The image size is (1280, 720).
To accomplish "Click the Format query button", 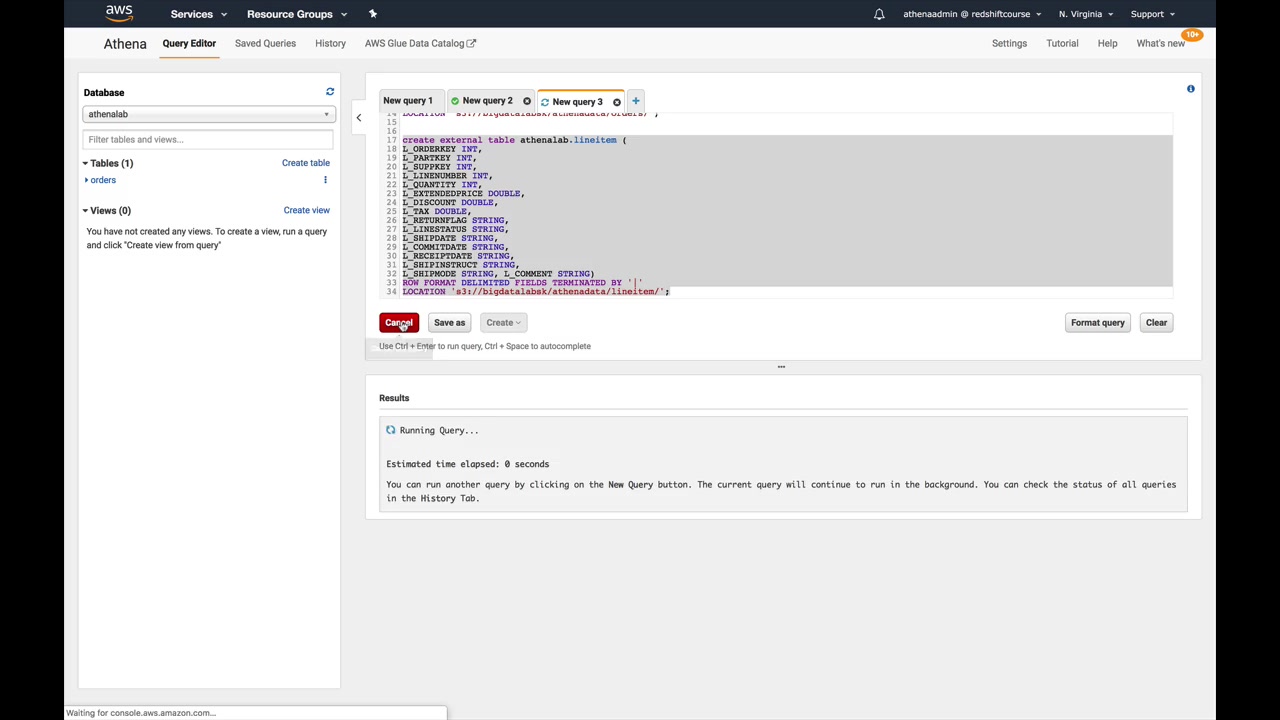I will click(1097, 322).
